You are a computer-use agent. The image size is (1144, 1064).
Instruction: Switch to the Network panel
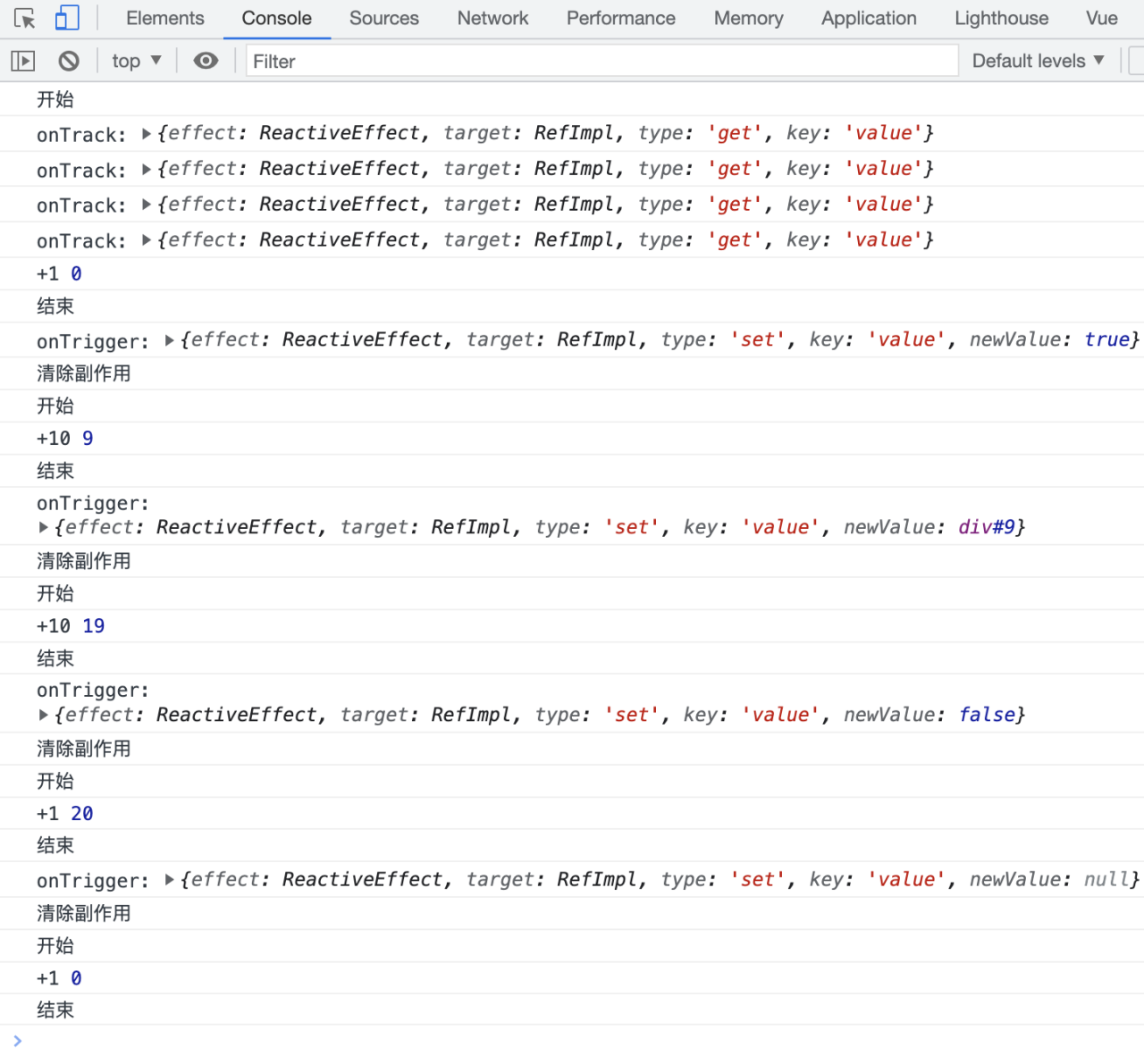492,18
